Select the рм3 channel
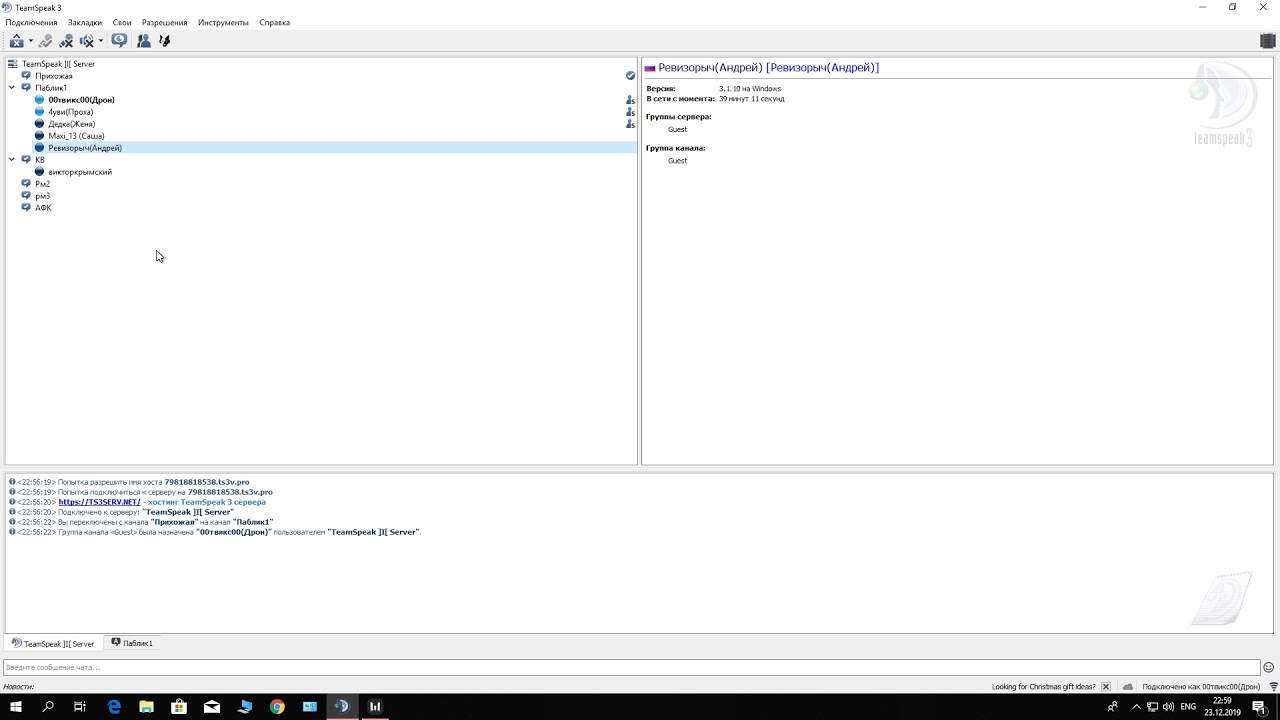The height and width of the screenshot is (720, 1280). (42, 196)
